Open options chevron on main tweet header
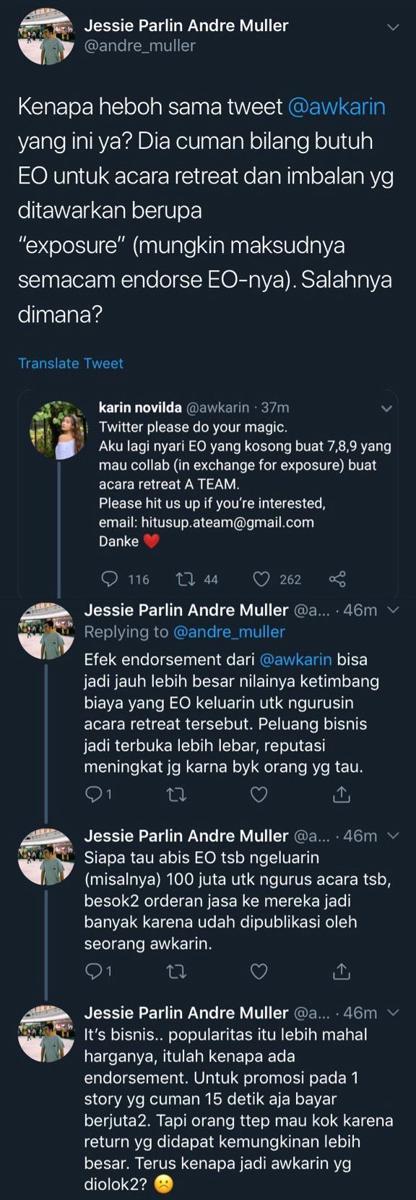Viewport: 416px width, 1200px height. point(392,28)
